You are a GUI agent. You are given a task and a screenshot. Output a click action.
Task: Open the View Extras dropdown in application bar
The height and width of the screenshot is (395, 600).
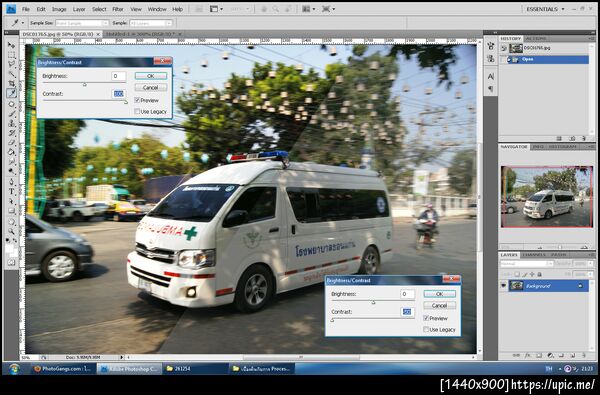[x=216, y=9]
